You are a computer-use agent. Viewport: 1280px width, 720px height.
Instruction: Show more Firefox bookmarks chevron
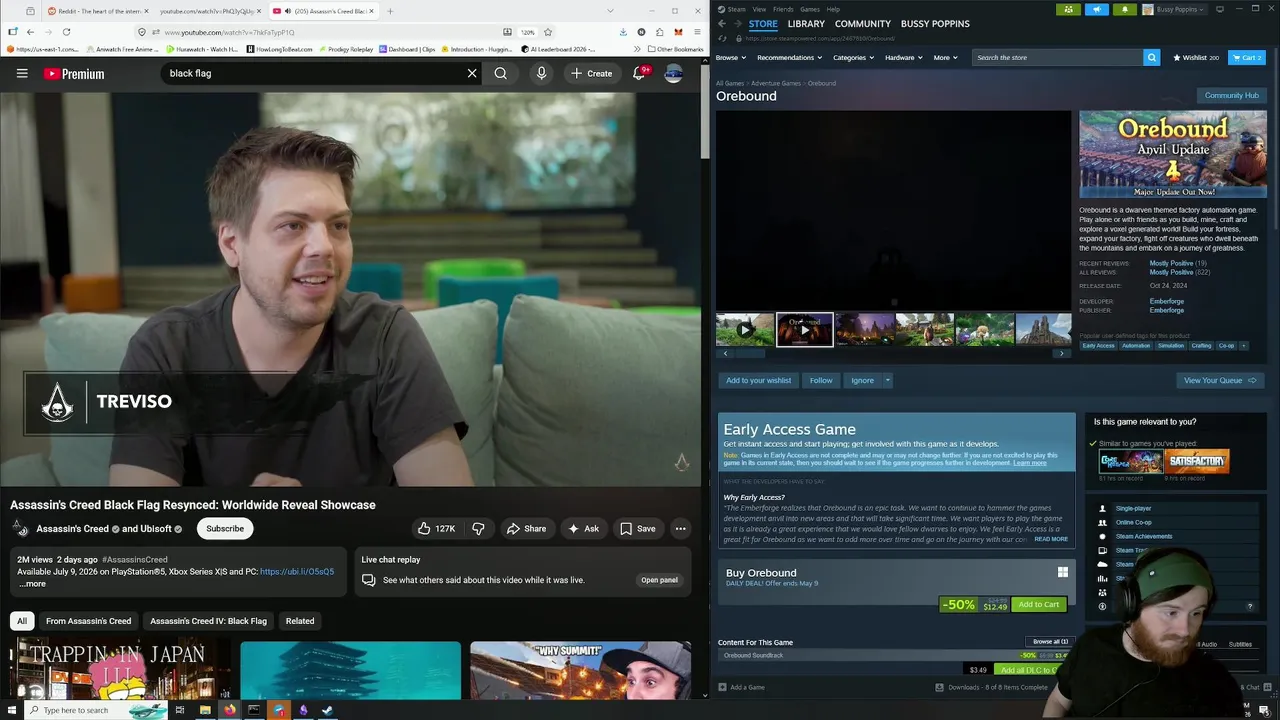(x=637, y=49)
